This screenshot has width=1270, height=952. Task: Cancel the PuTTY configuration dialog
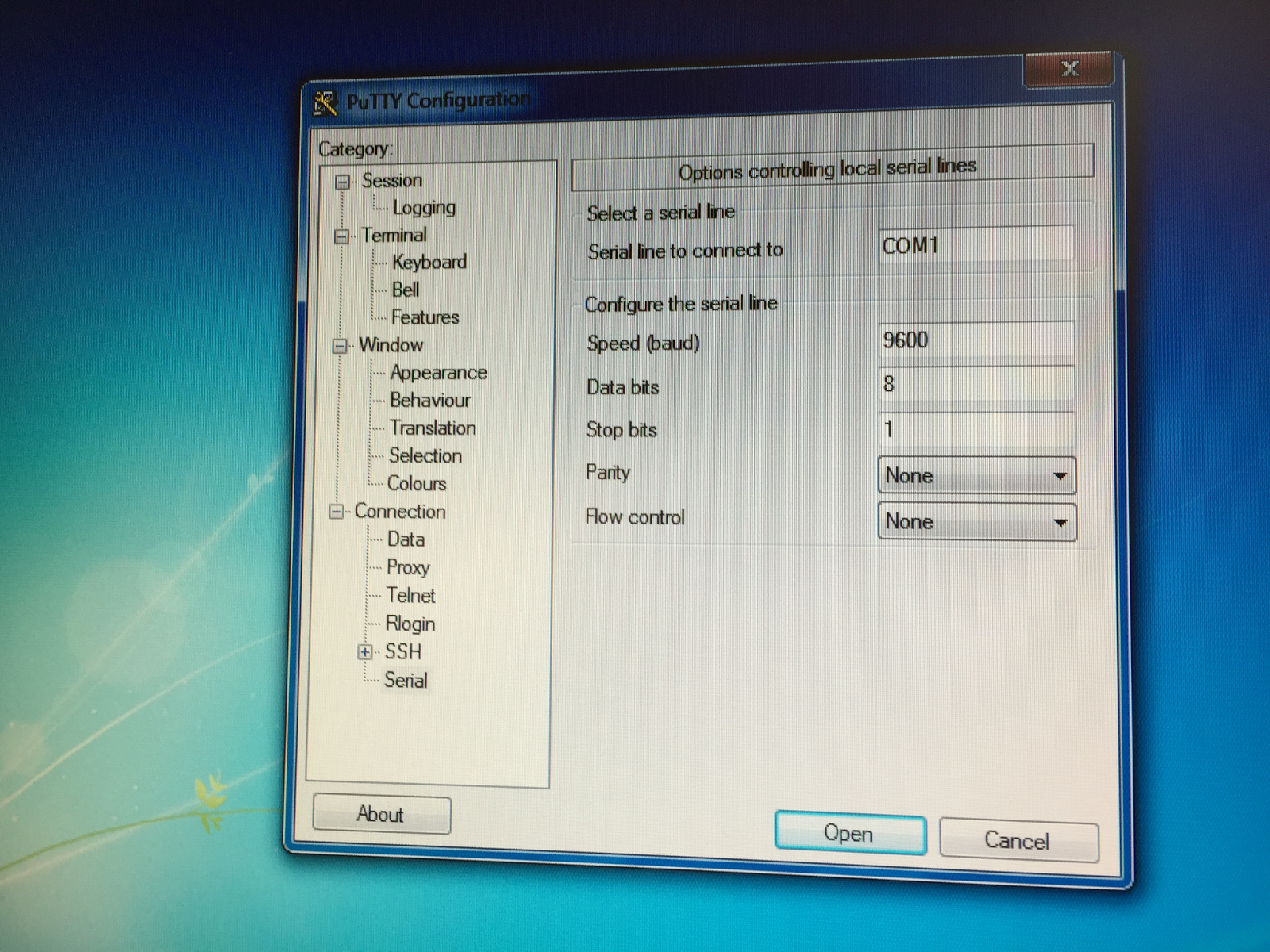pos(1018,841)
